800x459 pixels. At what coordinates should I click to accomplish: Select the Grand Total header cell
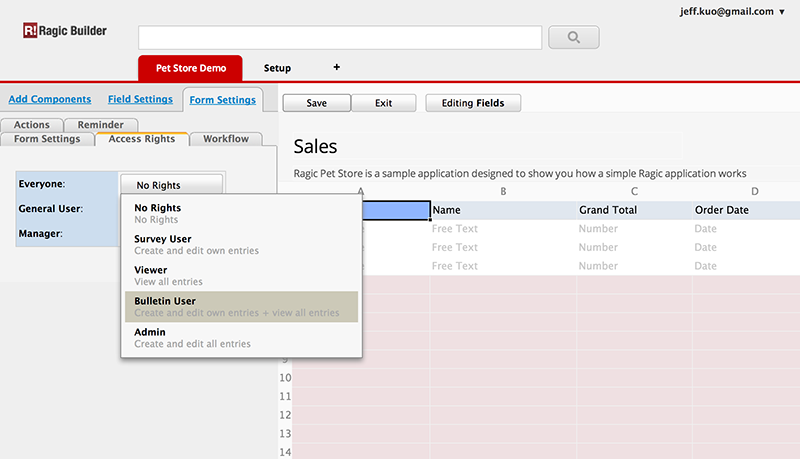[x=634, y=210]
